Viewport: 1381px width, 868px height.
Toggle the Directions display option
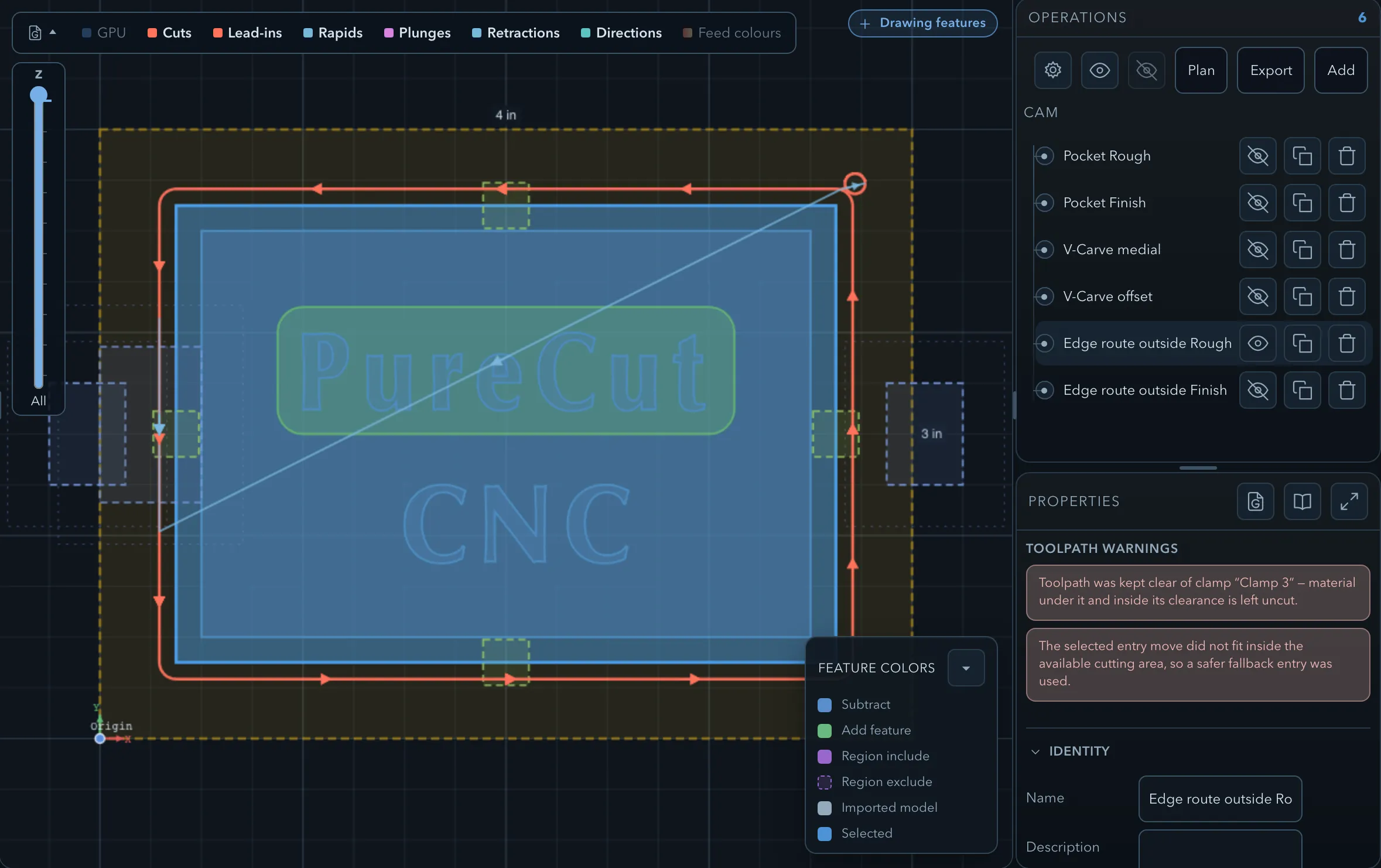[621, 33]
